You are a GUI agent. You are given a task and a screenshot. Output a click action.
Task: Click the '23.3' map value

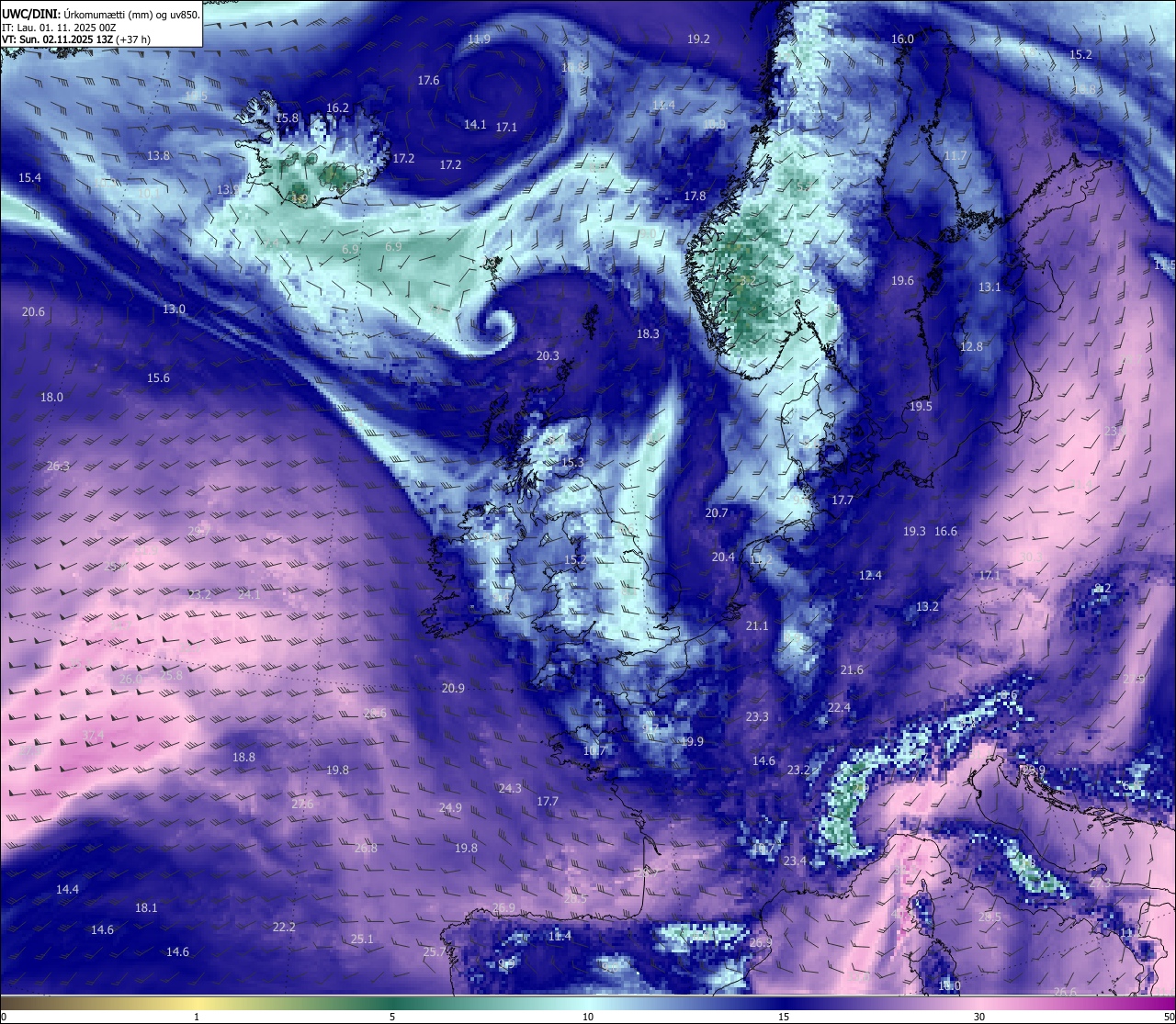point(757,716)
